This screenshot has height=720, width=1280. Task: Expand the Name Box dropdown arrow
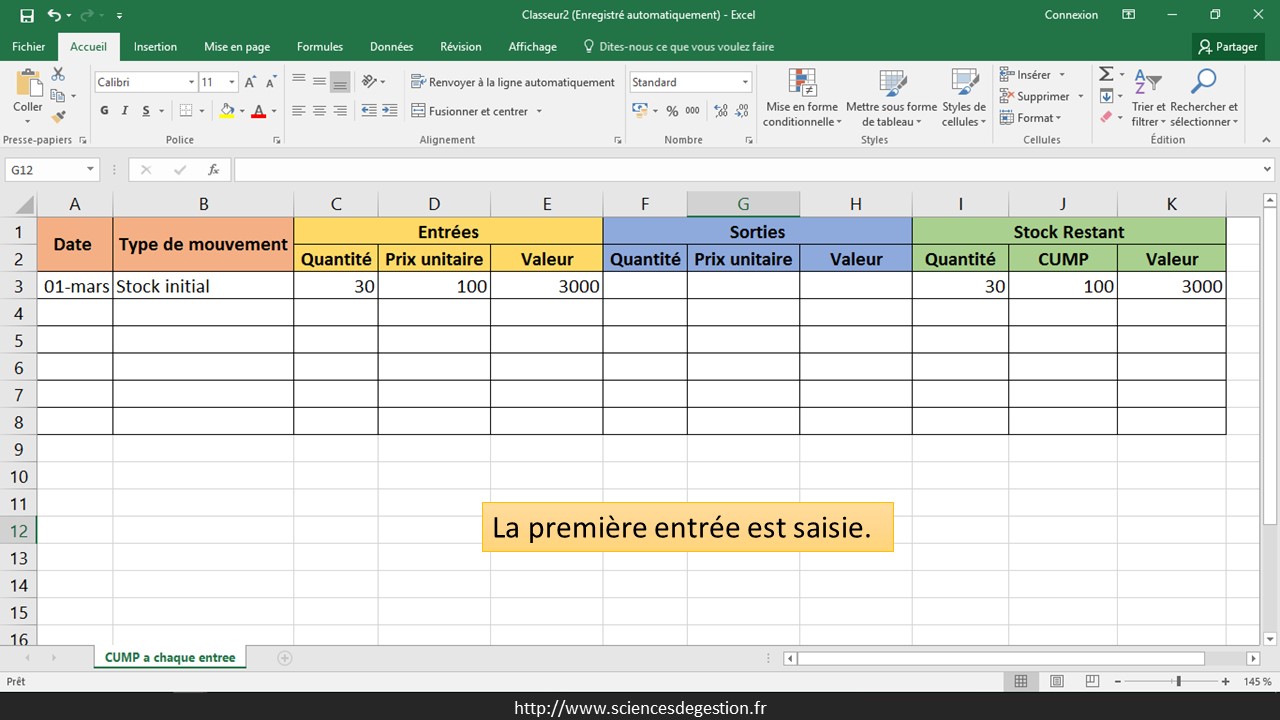pos(90,170)
